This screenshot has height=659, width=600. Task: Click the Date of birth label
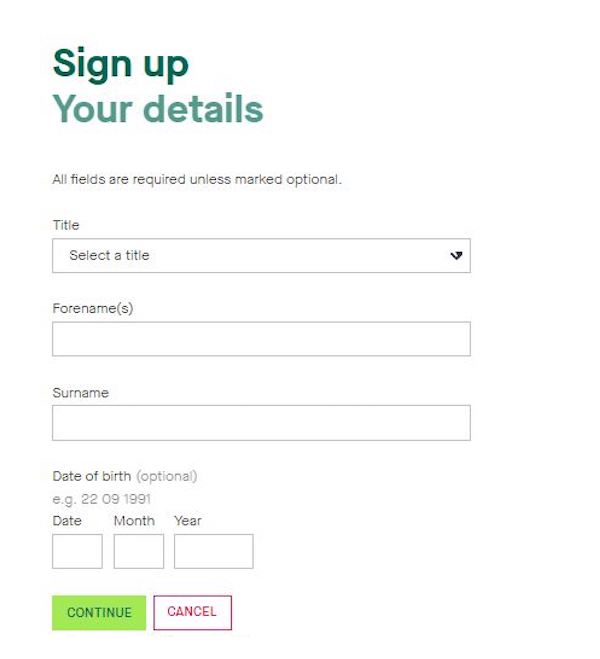click(x=92, y=476)
